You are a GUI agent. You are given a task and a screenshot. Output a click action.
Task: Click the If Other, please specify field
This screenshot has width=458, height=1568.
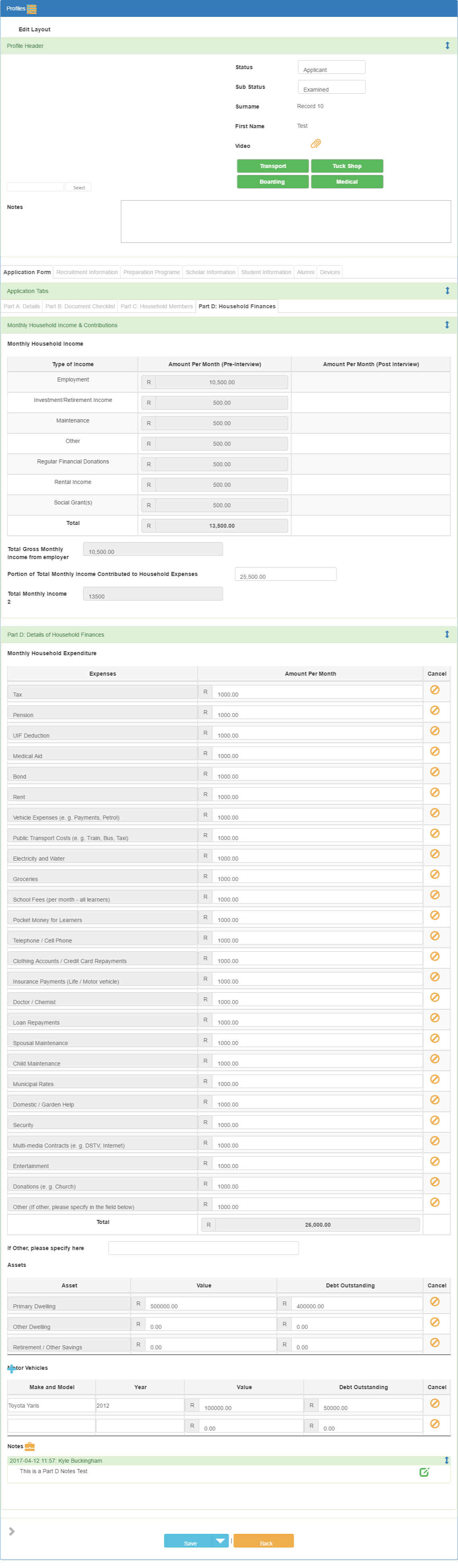[x=203, y=1248]
